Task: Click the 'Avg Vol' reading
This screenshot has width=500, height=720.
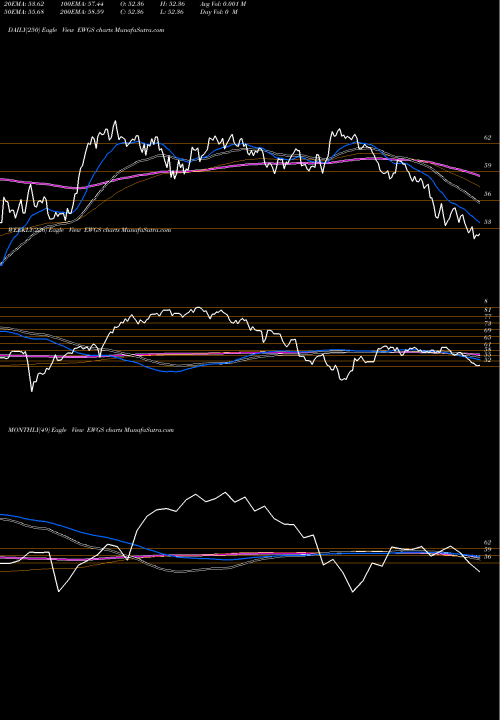Action: [223, 4]
